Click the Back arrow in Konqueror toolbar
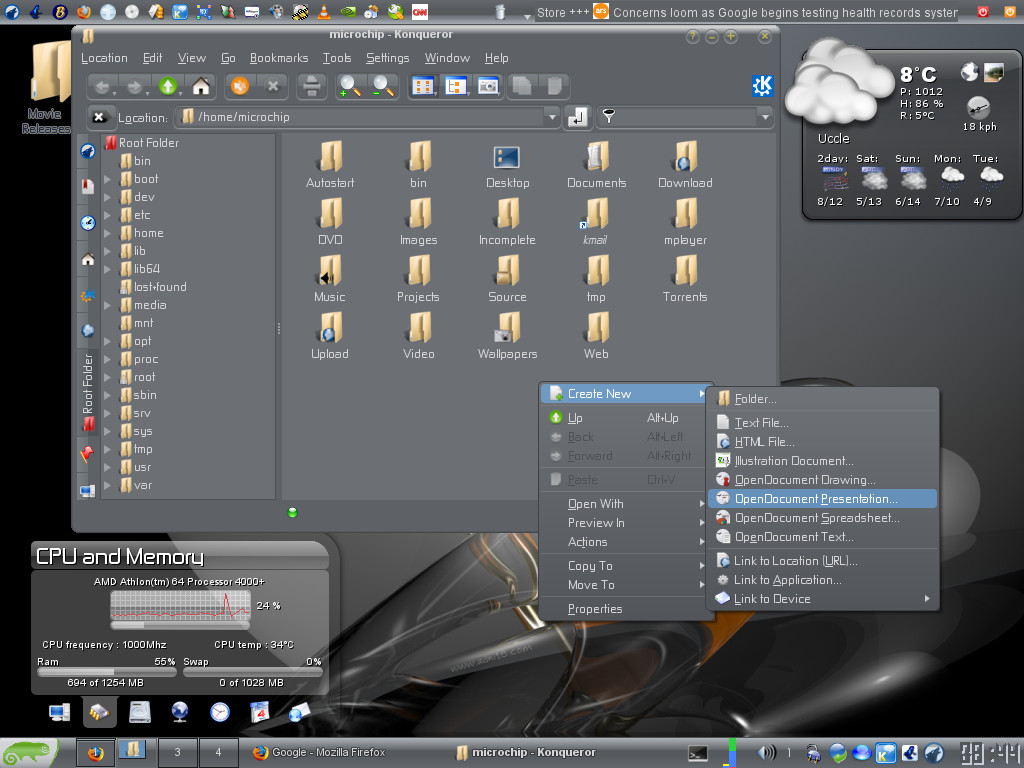This screenshot has width=1024, height=768. (x=102, y=86)
